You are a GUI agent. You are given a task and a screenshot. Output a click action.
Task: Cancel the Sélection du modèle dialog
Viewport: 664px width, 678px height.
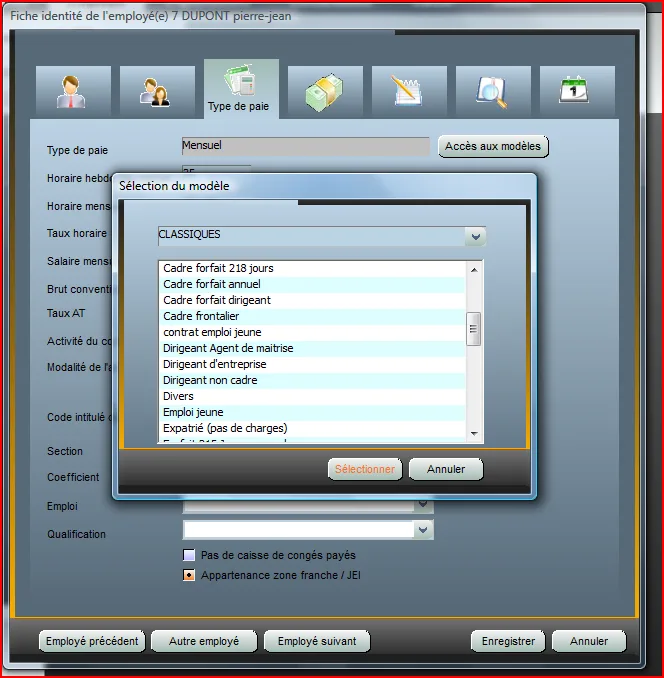pyautogui.click(x=446, y=469)
